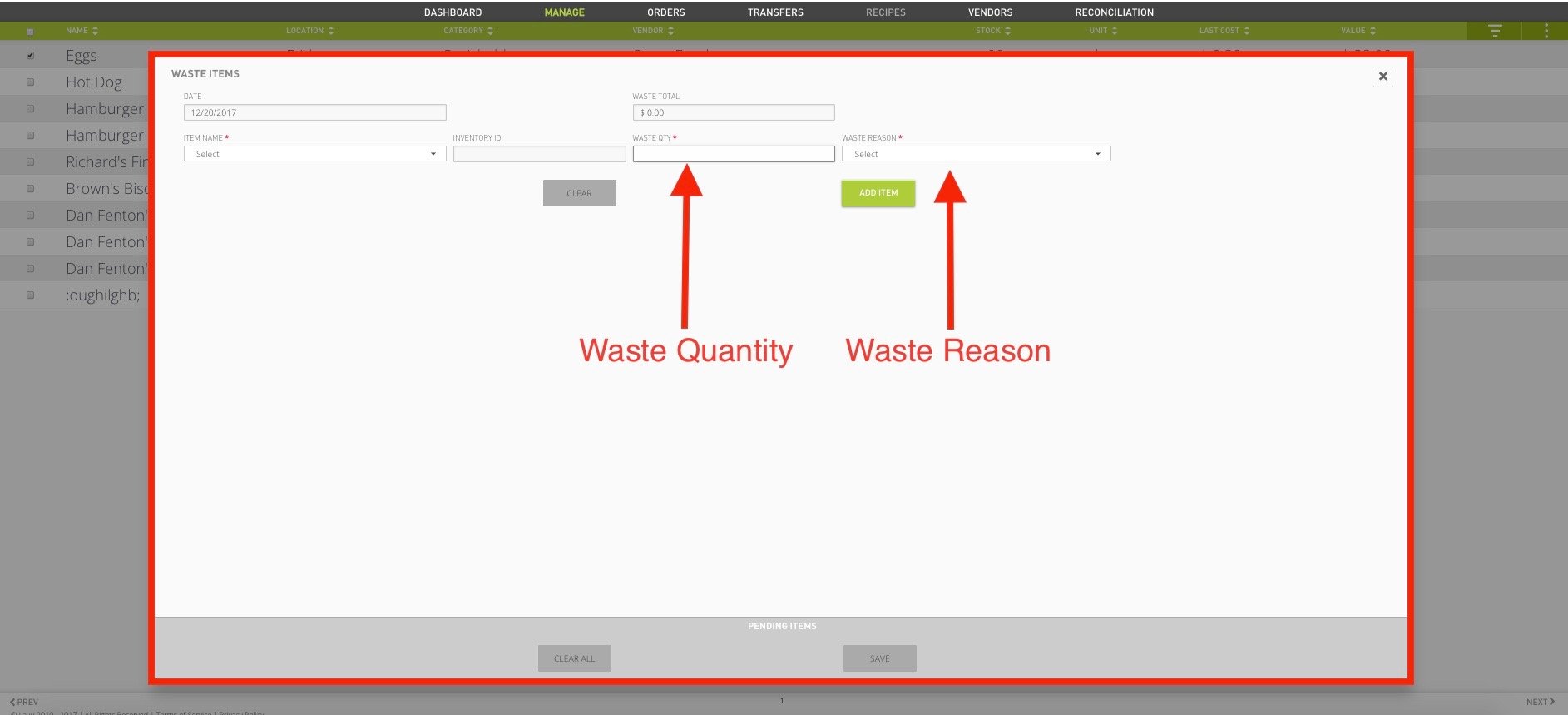Go to Next page link
The image size is (1568, 715).
pos(1541,702)
